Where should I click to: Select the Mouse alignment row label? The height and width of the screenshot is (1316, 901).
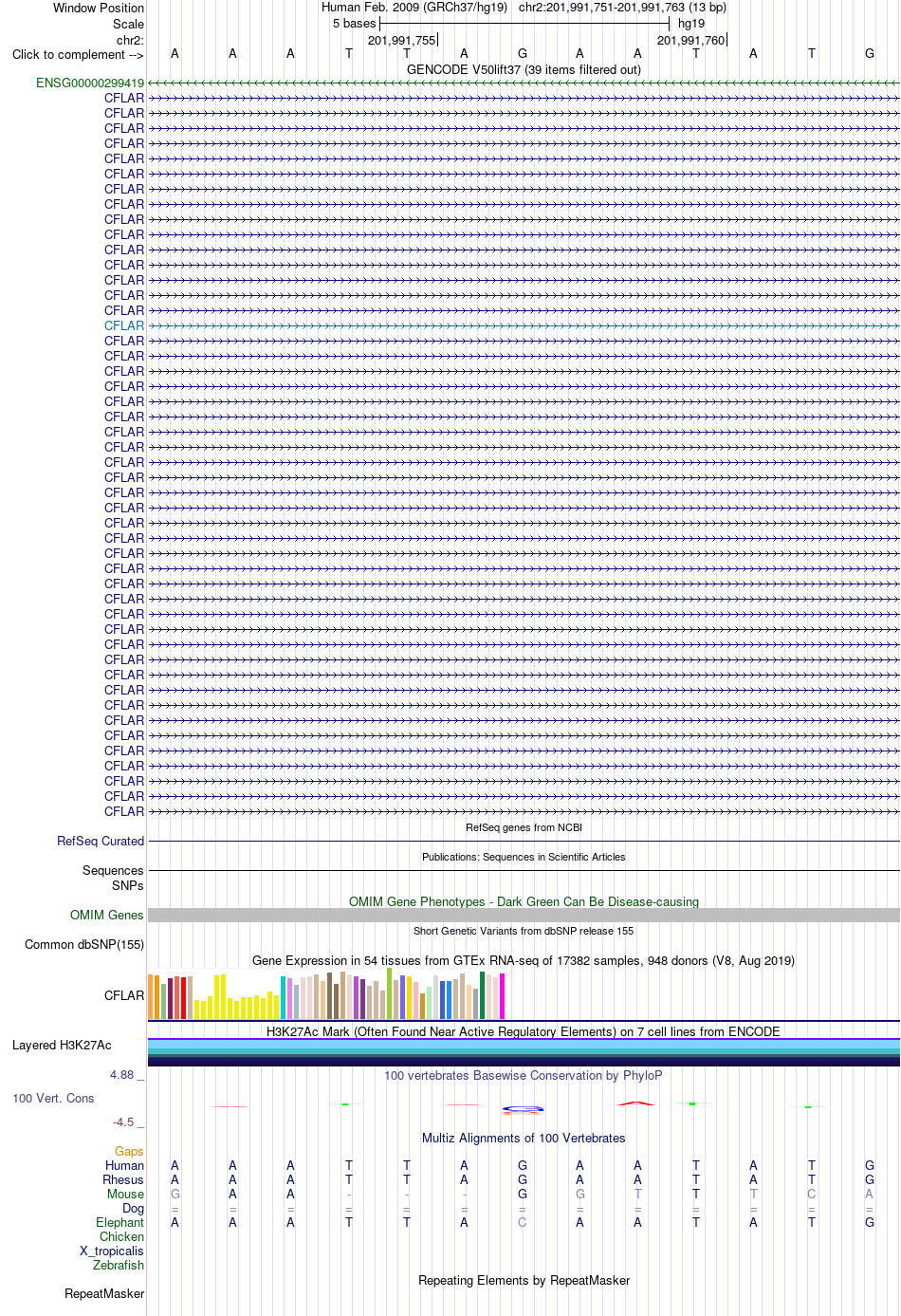(125, 1194)
